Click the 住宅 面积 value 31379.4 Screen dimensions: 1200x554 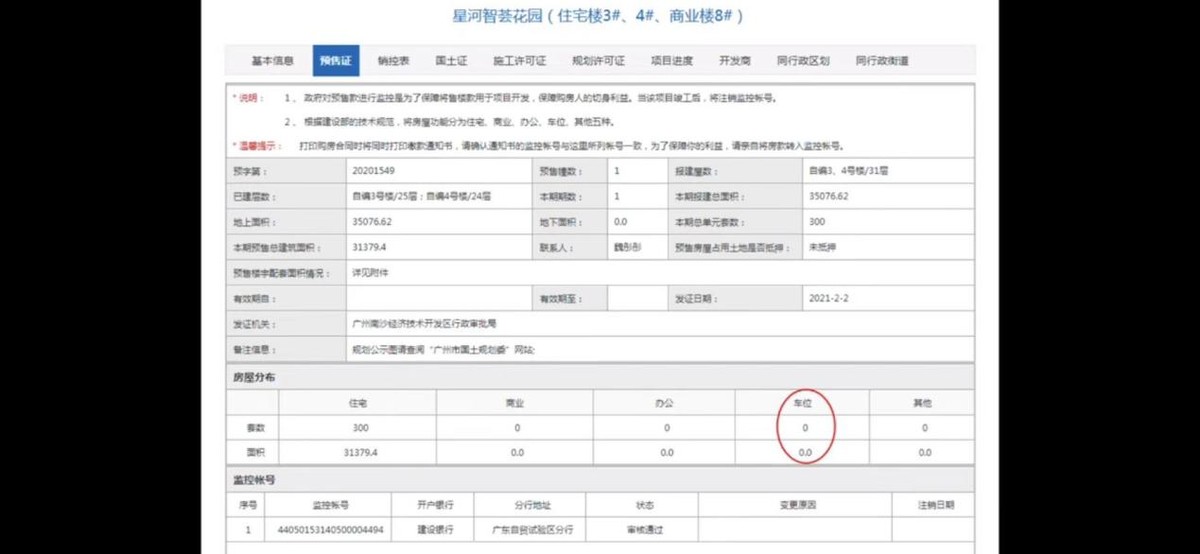pos(359,452)
